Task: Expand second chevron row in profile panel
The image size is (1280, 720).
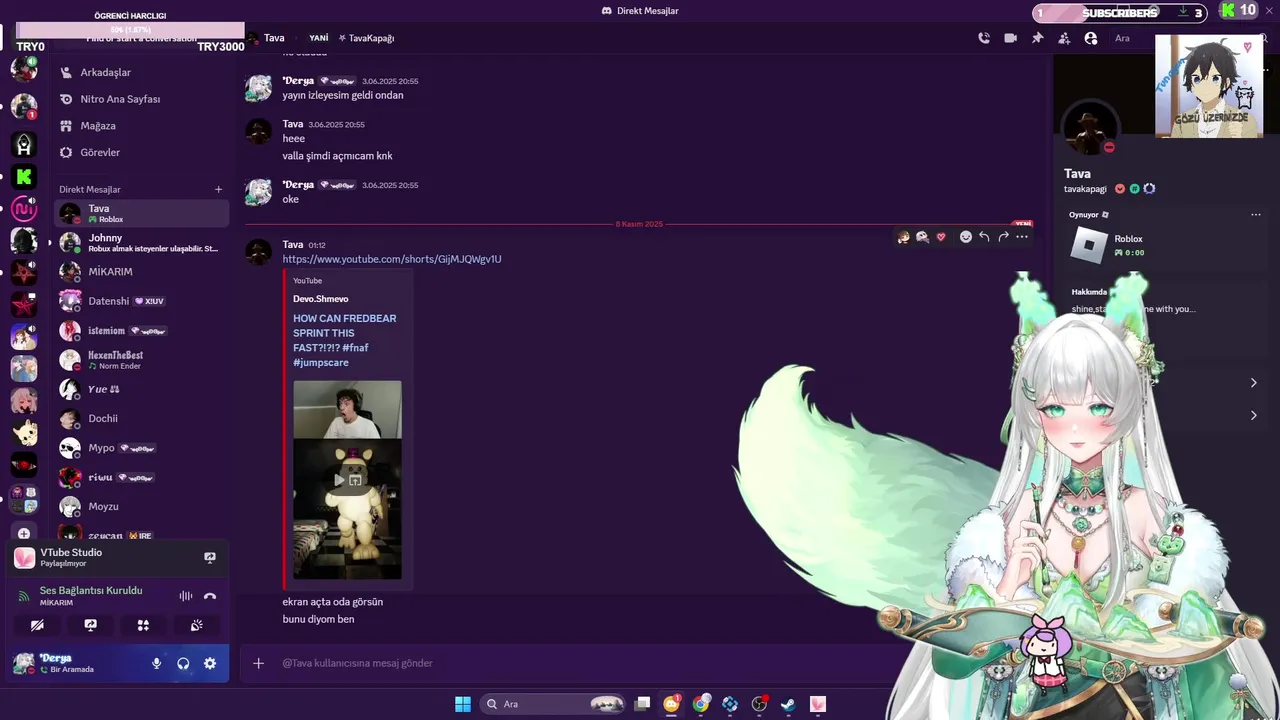Action: (x=1253, y=416)
